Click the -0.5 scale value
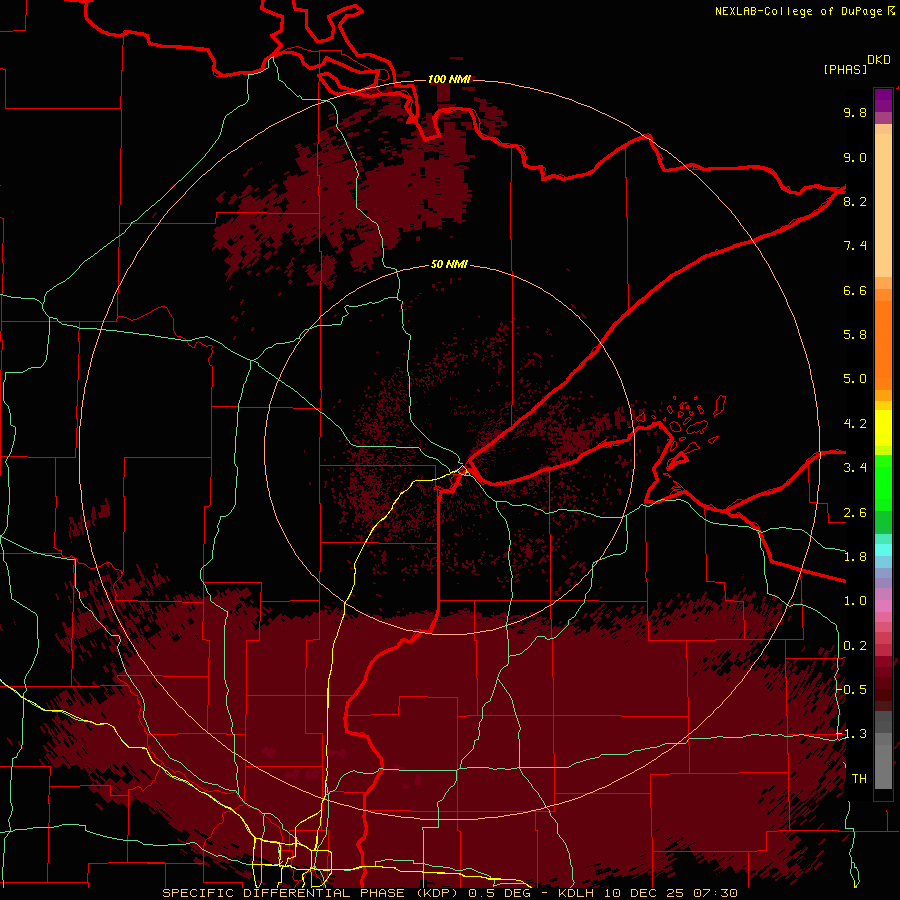This screenshot has height=900, width=900. pos(852,690)
